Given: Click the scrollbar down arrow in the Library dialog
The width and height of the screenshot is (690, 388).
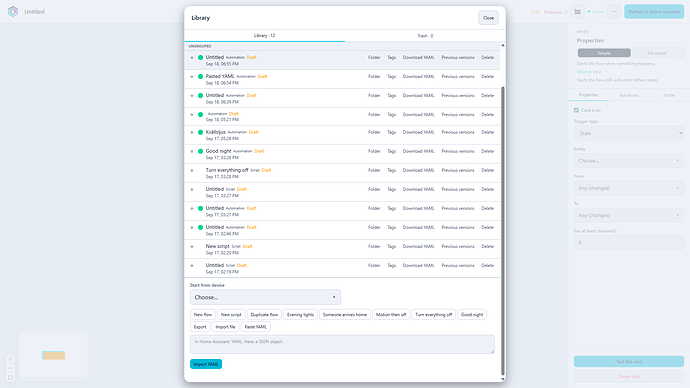Looking at the screenshot, I should 503,379.
